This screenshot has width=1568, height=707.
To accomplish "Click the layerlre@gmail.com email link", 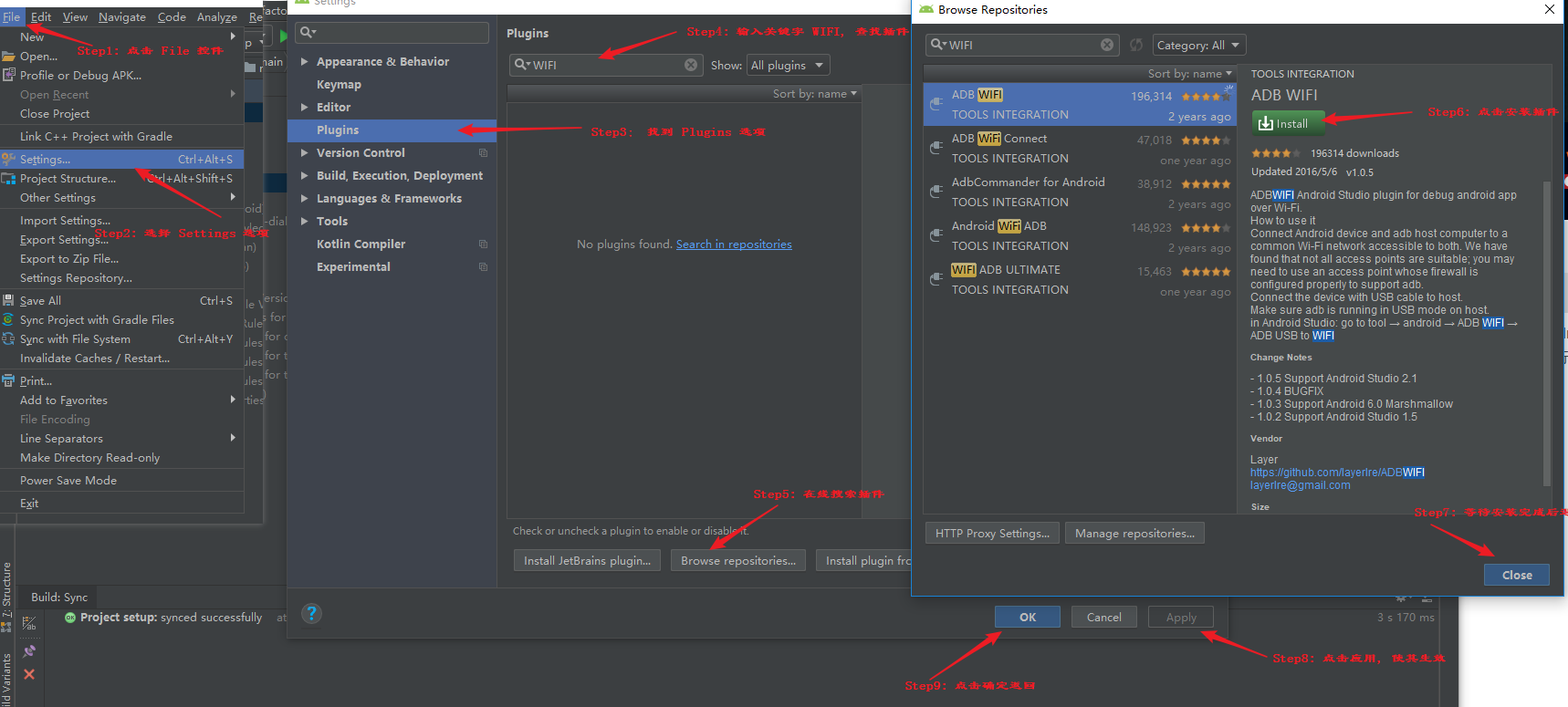I will (x=1301, y=485).
